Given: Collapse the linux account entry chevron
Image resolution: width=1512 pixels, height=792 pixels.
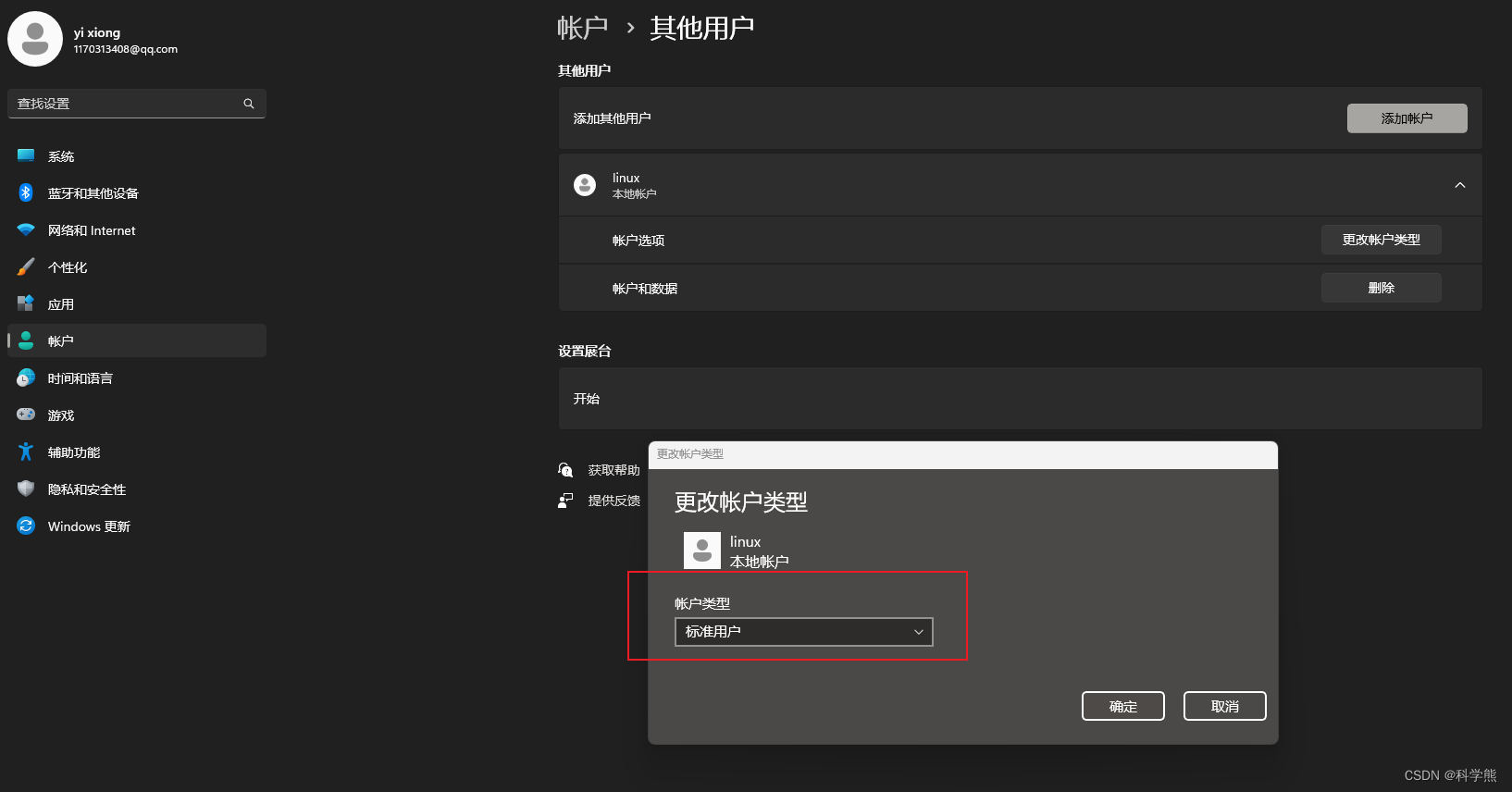Looking at the screenshot, I should [x=1460, y=185].
